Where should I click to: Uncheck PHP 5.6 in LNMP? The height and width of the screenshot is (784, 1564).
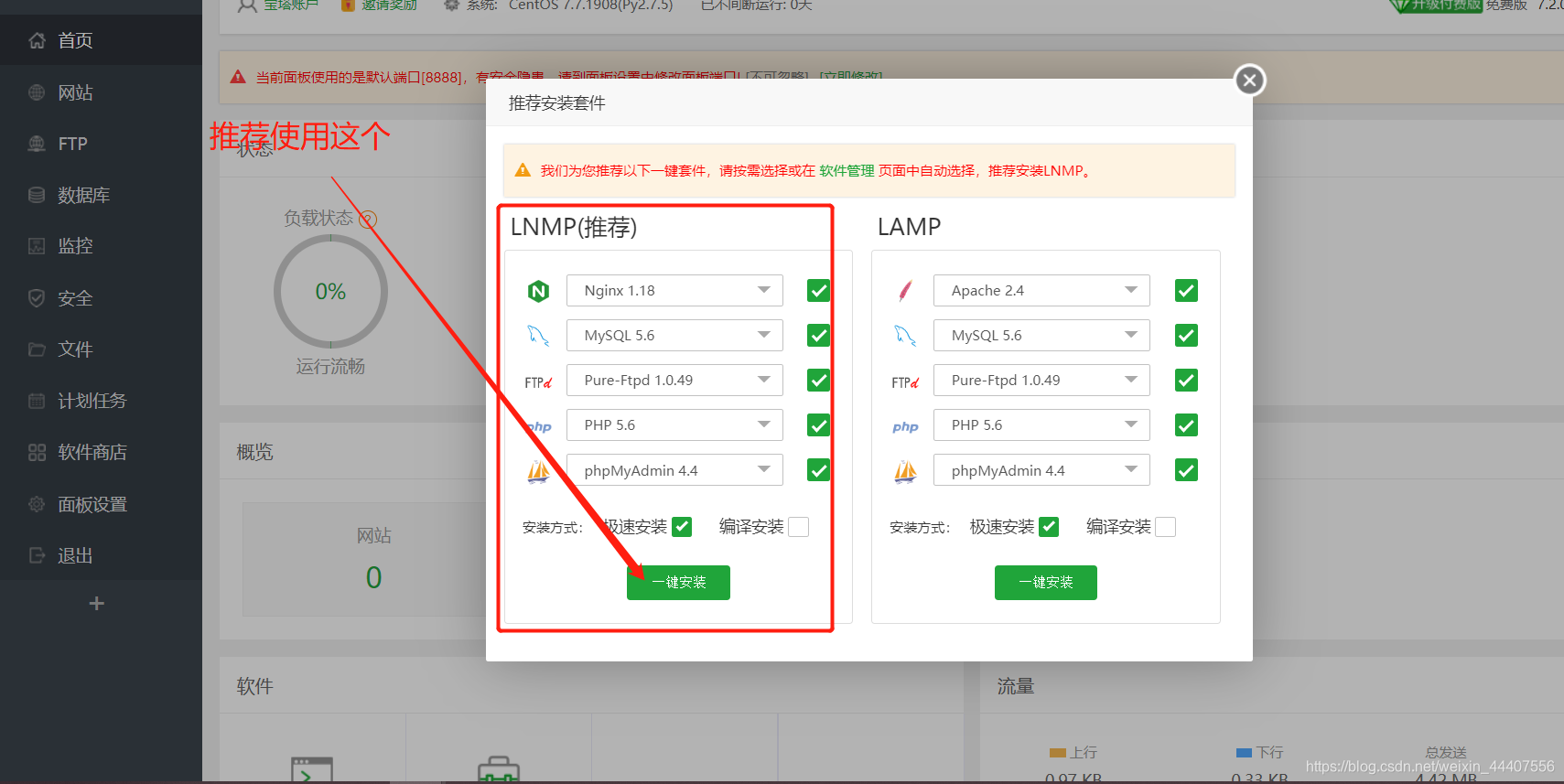pos(818,425)
